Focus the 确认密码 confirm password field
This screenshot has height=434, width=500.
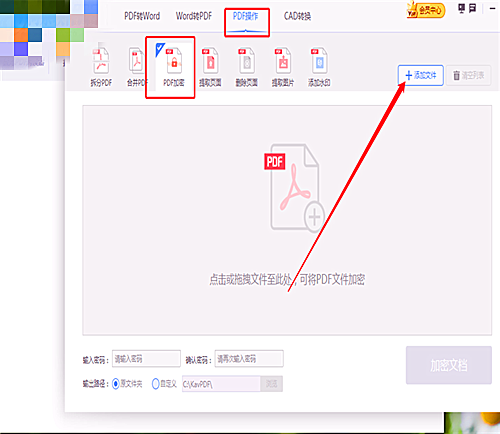point(249,359)
